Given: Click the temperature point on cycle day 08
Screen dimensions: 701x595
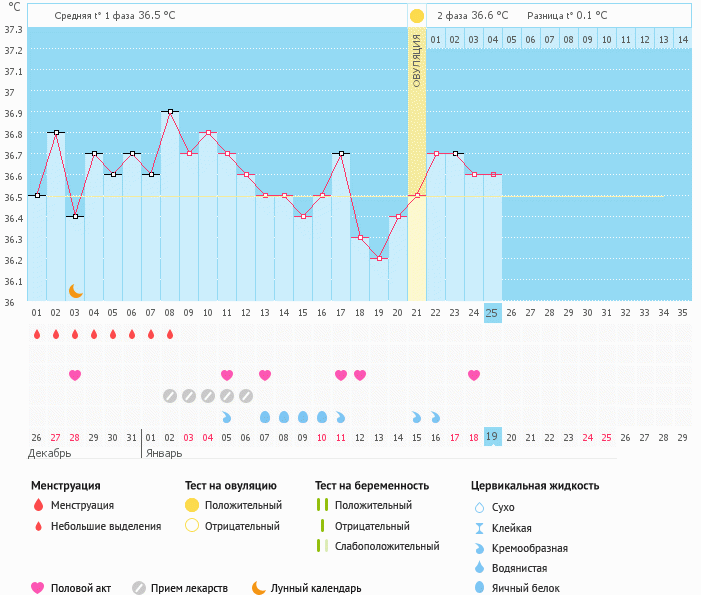Looking at the screenshot, I should pos(170,111).
